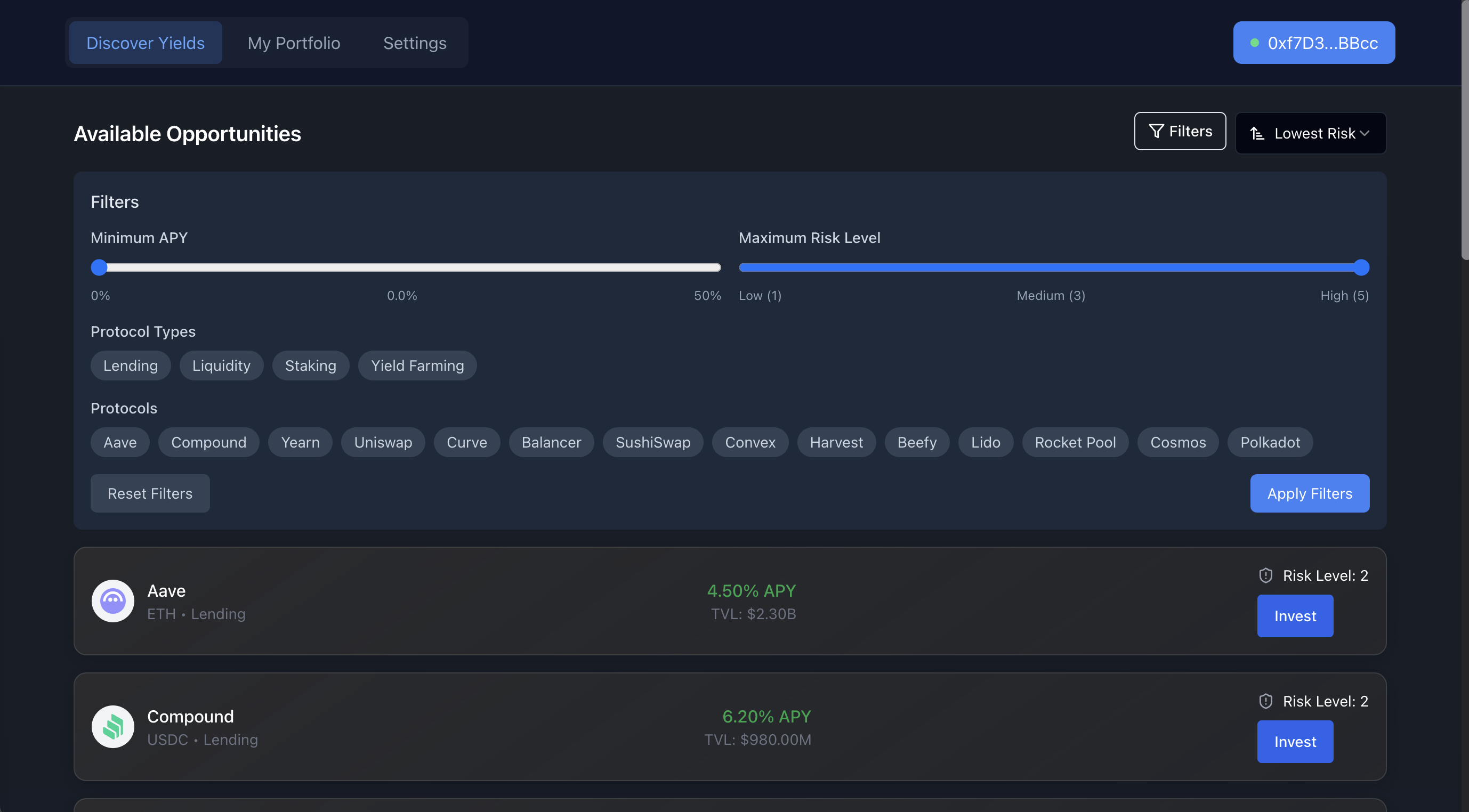This screenshot has height=812, width=1469.
Task: Click the Aave protocol logo icon
Action: pyautogui.click(x=113, y=601)
